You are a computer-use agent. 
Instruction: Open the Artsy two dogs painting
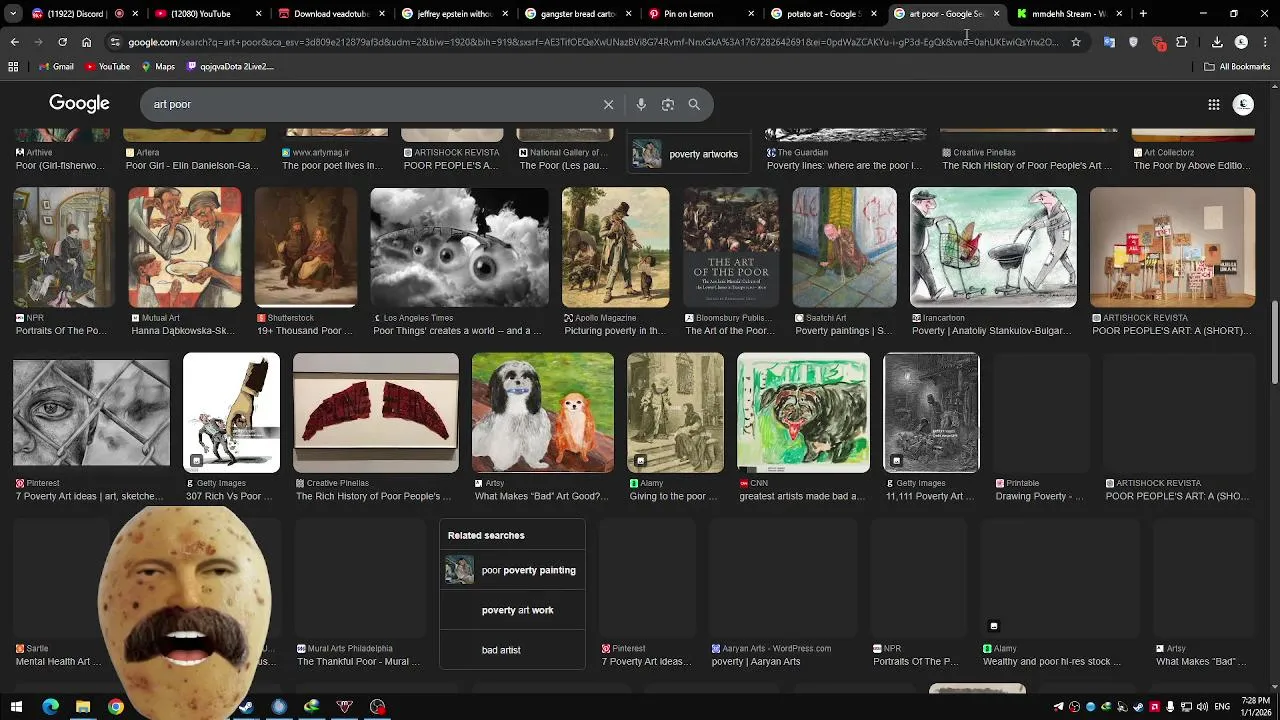pos(543,412)
